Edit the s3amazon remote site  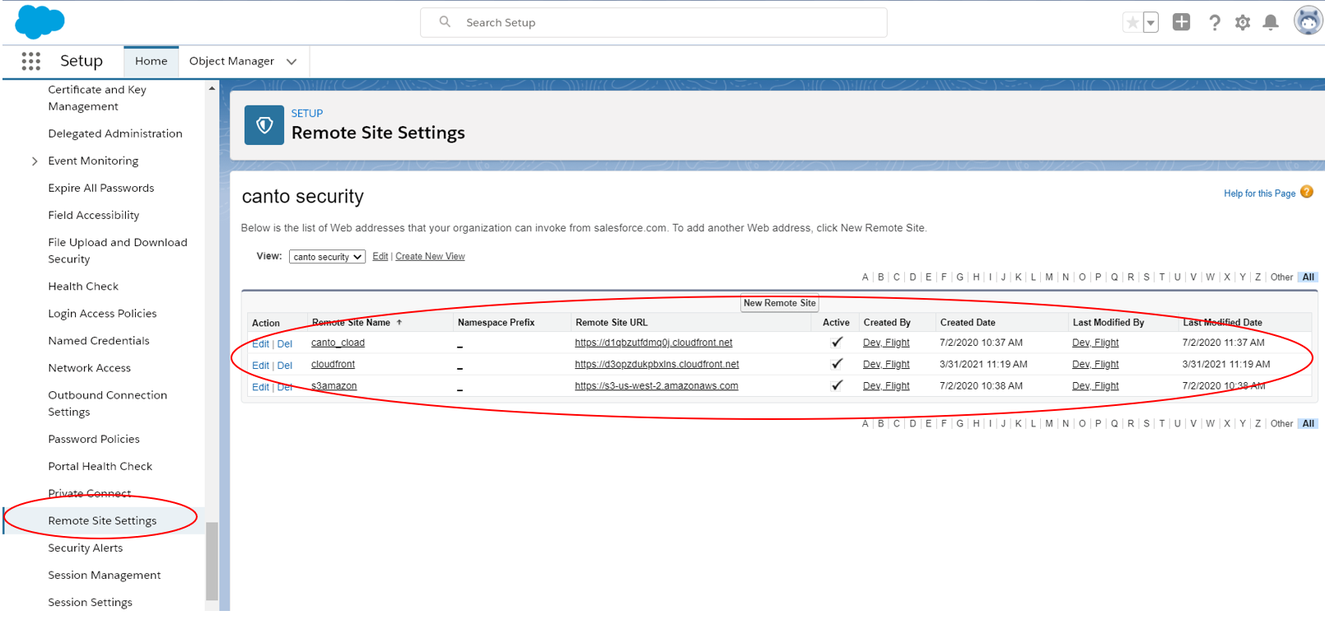pos(260,387)
